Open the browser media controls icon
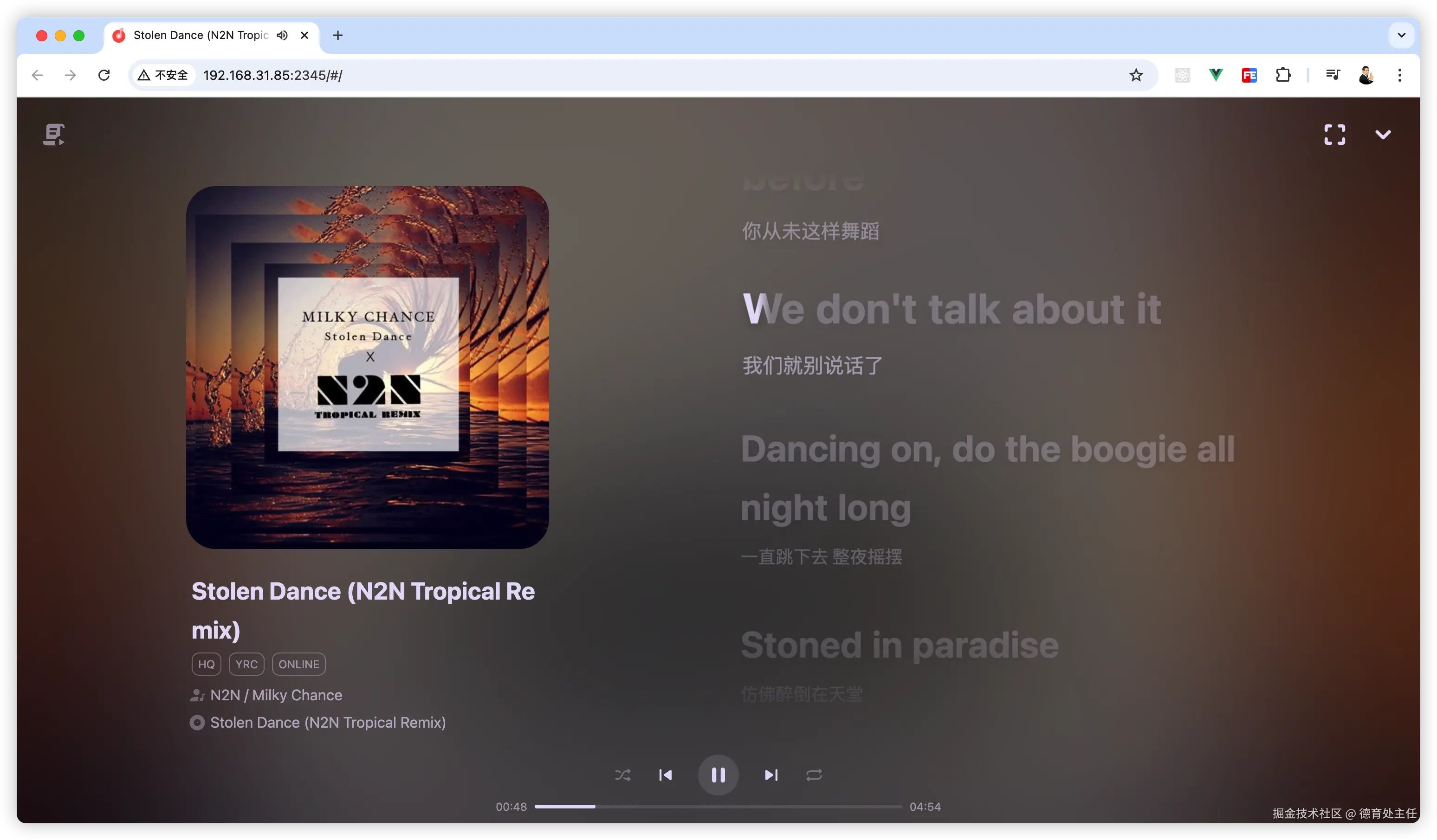Viewport: 1437px width, 840px height. 1333,75
